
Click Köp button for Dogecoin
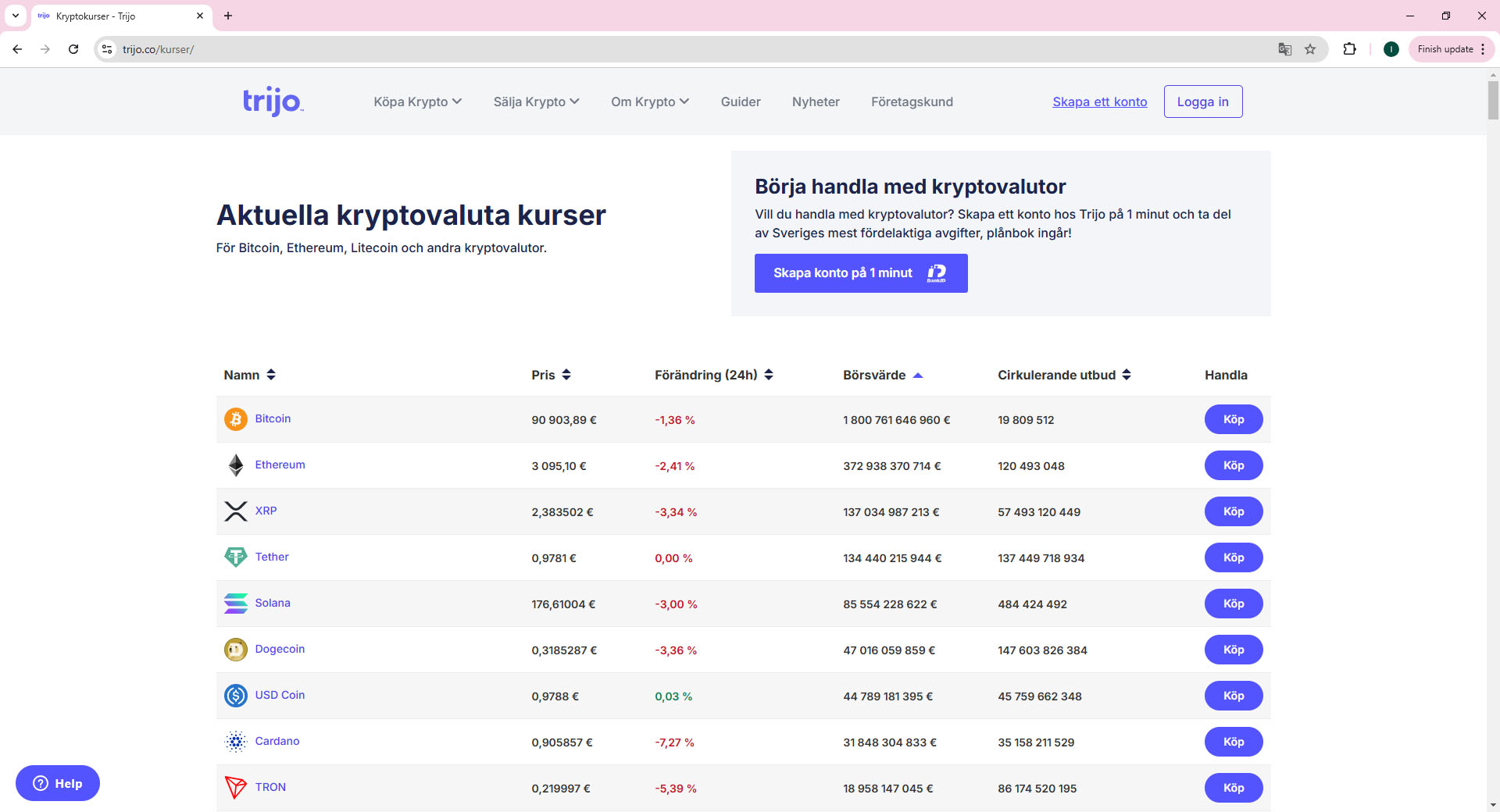click(x=1234, y=650)
